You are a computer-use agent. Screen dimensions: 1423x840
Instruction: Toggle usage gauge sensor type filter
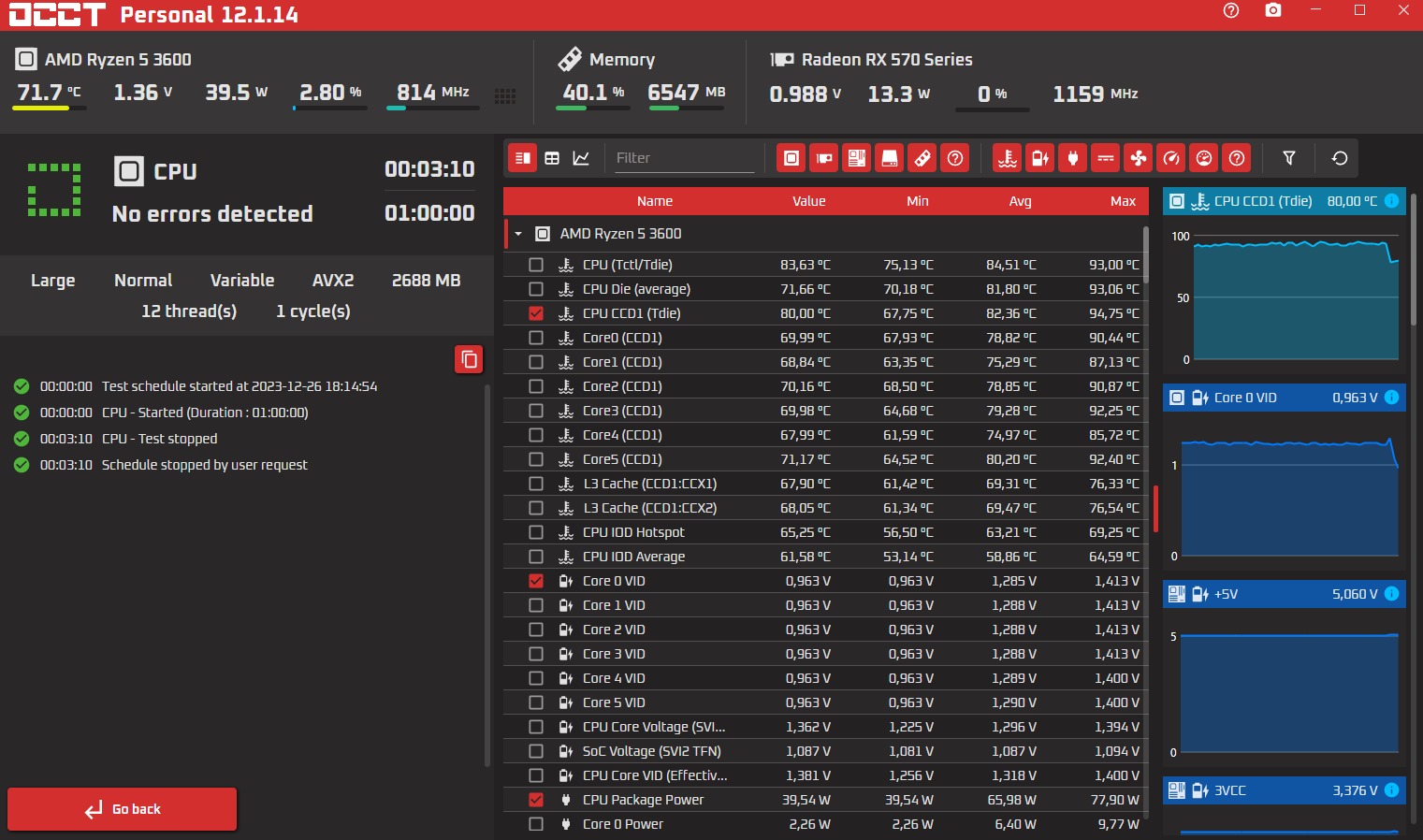click(1204, 158)
